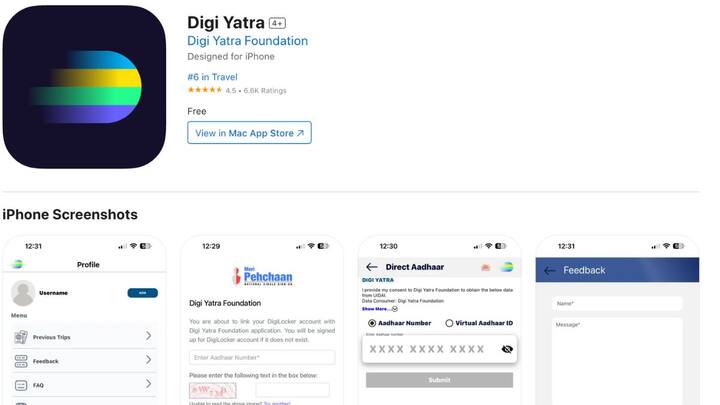Click the Previous Trips menu icon
This screenshot has width=720, height=405.
[21, 337]
